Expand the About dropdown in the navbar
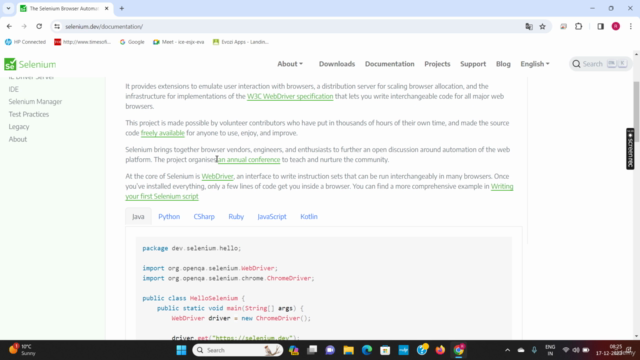 point(290,64)
